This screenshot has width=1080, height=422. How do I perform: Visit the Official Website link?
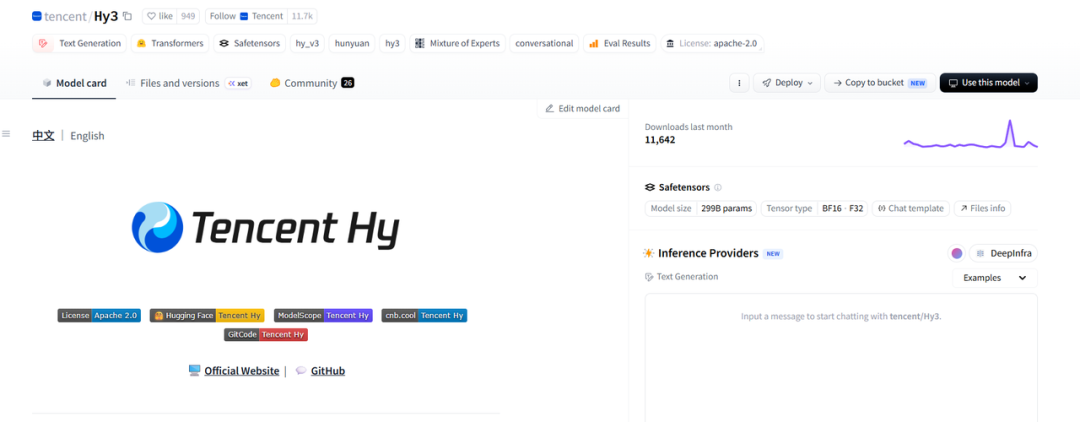[x=242, y=370]
